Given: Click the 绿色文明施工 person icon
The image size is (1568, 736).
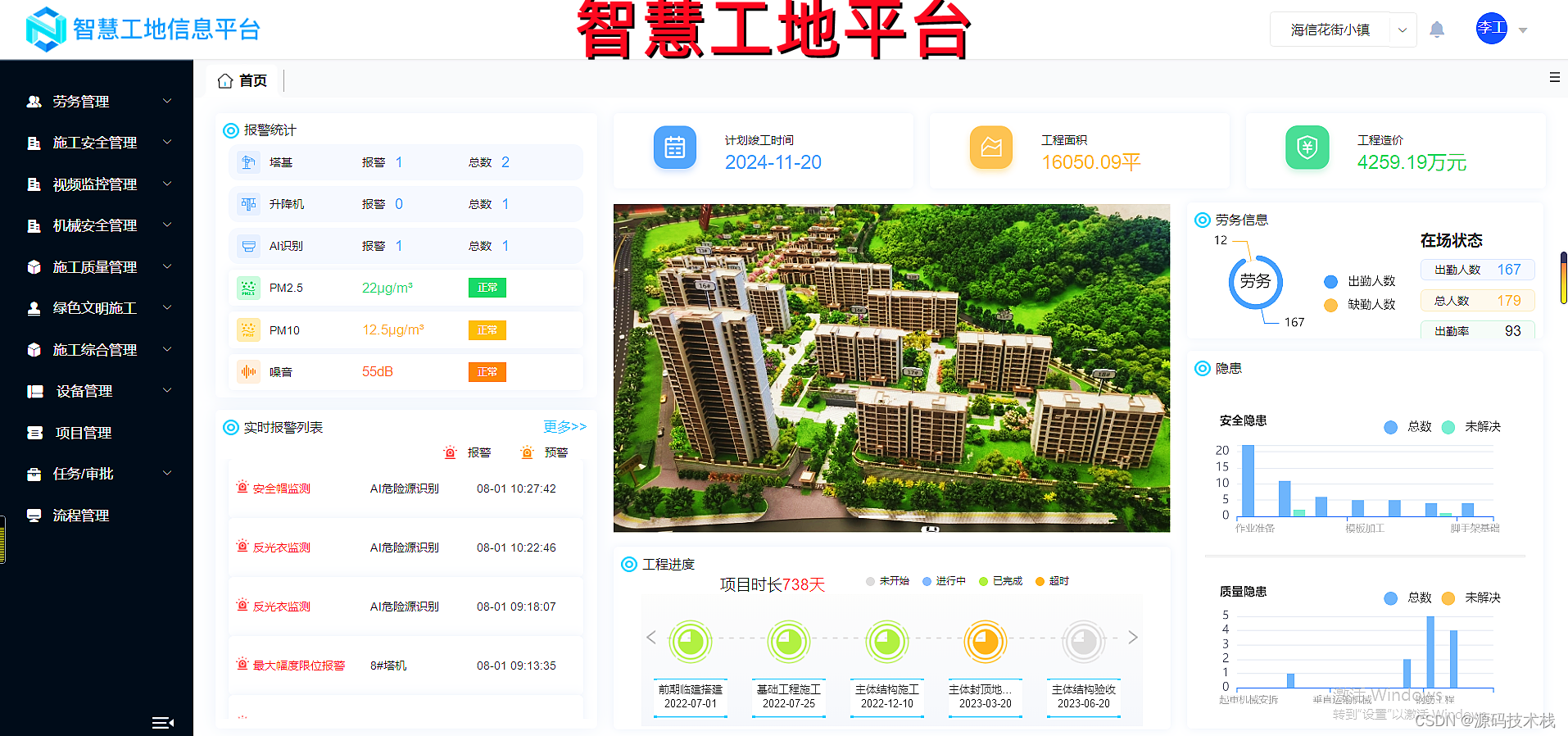Looking at the screenshot, I should pyautogui.click(x=34, y=308).
